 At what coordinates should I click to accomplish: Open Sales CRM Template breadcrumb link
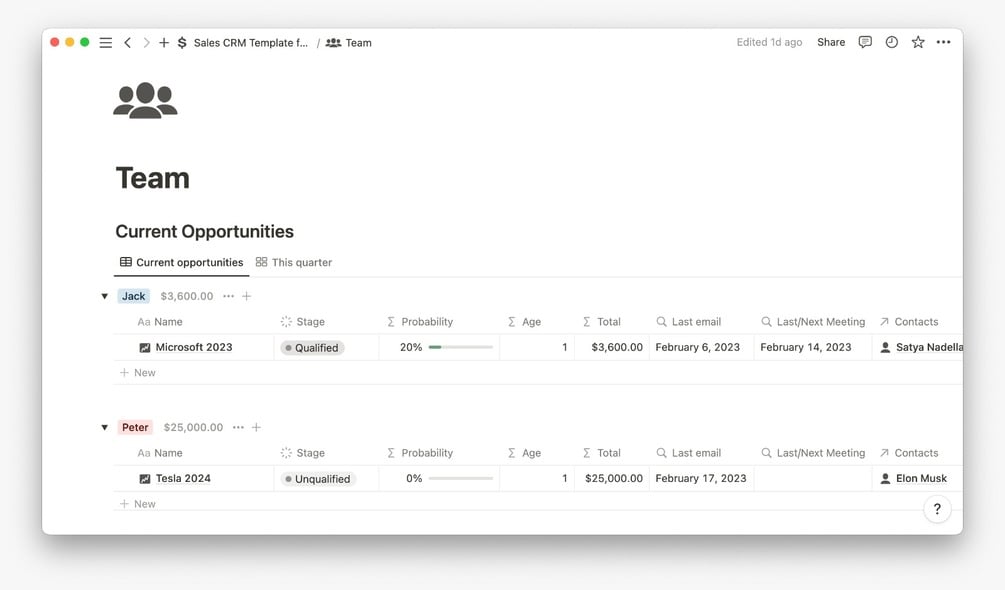pyautogui.click(x=243, y=43)
